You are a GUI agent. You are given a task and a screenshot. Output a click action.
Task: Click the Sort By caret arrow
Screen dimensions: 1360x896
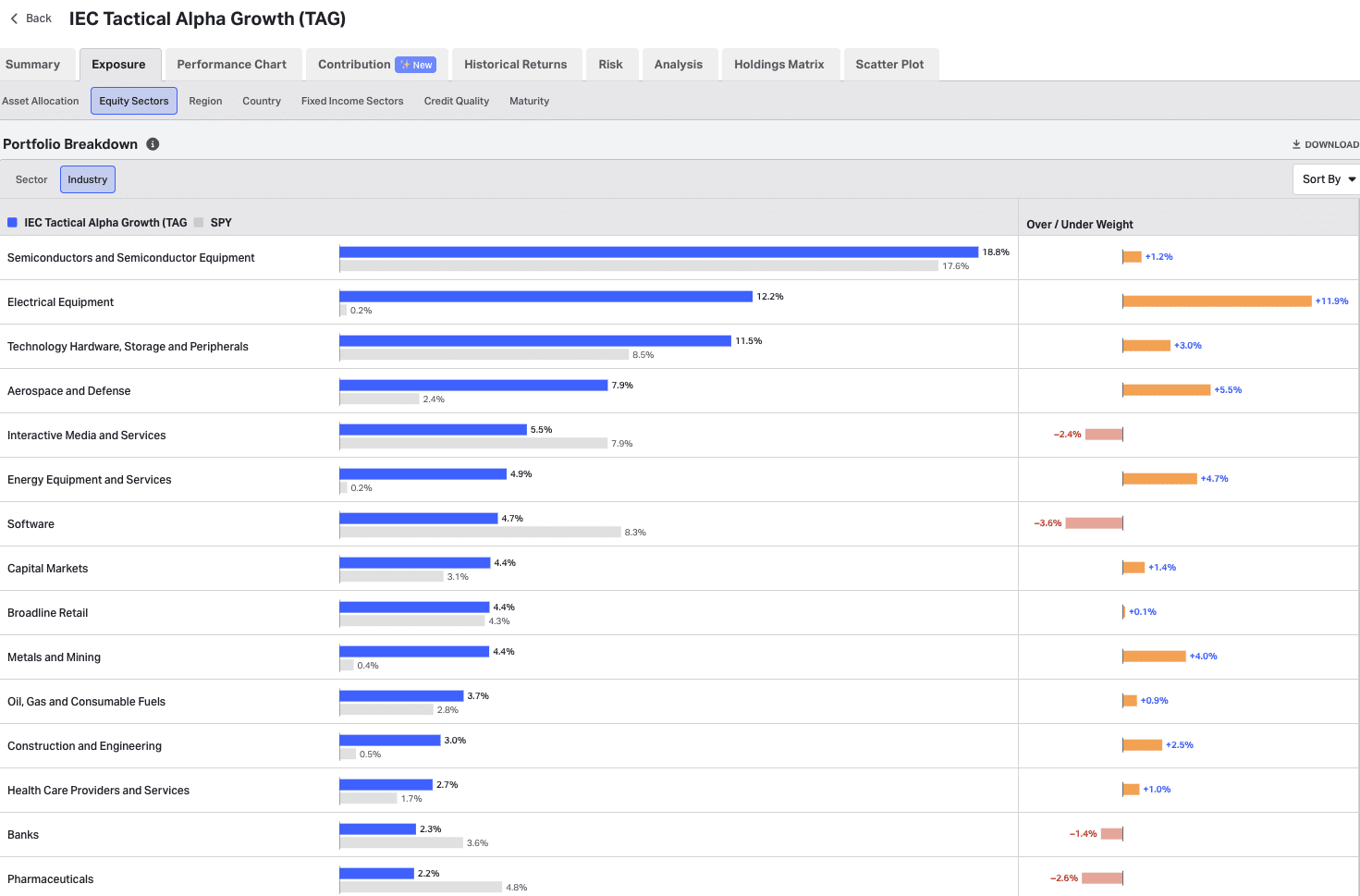pyautogui.click(x=1352, y=179)
